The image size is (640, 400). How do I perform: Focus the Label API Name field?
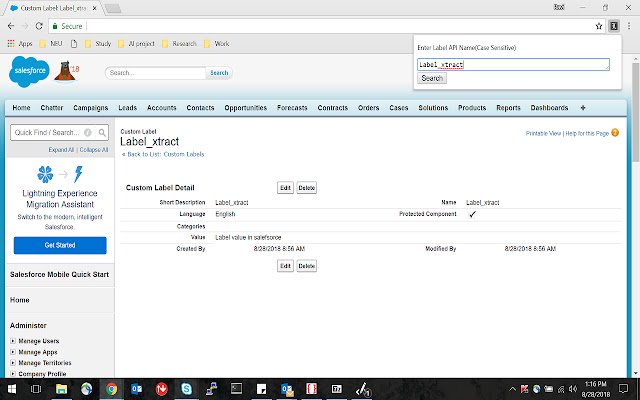coord(513,64)
